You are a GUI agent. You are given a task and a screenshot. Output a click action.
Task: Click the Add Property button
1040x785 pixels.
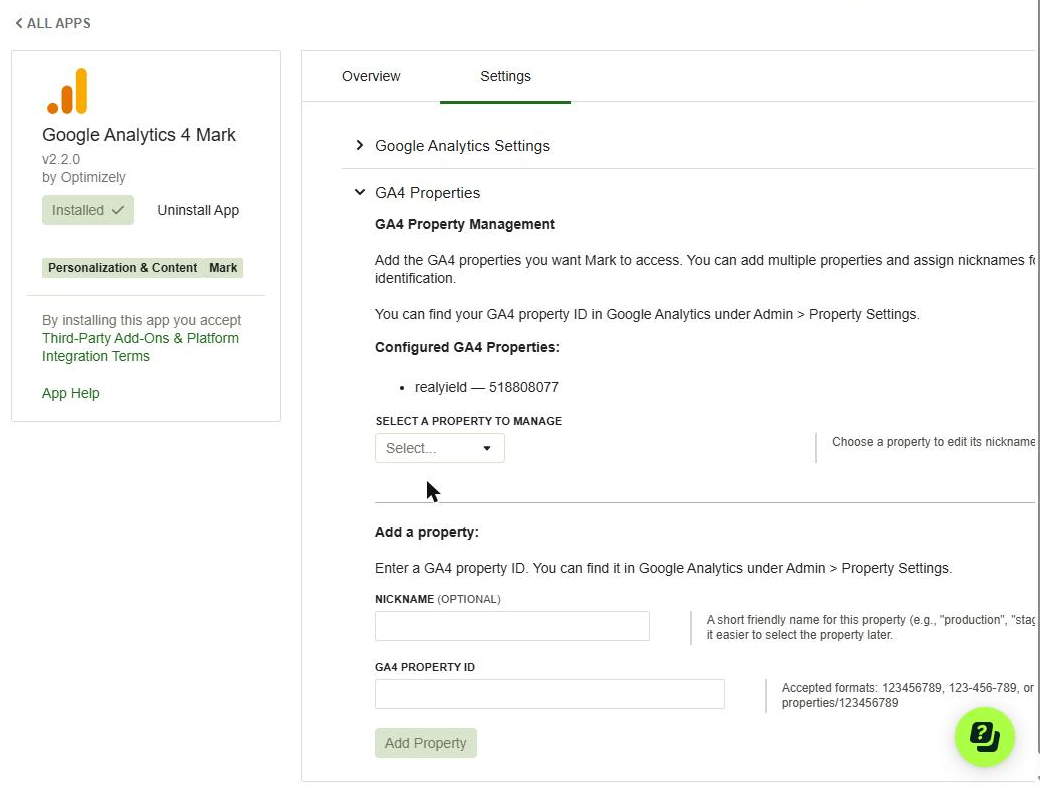(426, 743)
